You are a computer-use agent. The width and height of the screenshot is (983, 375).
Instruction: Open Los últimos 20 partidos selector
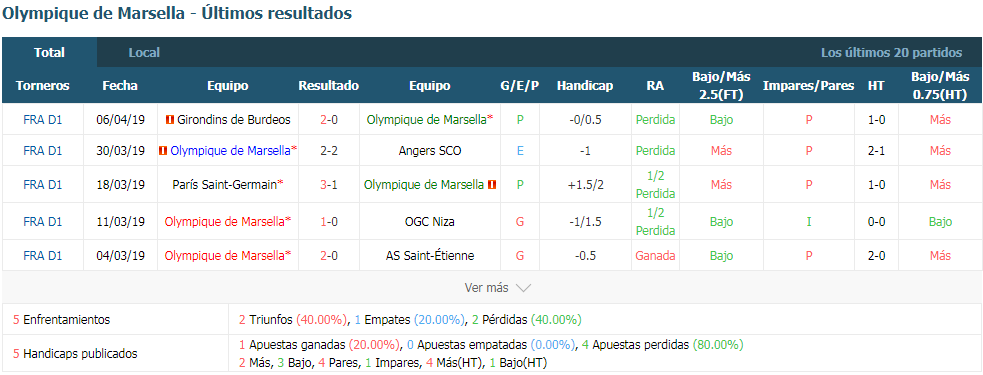pyautogui.click(x=891, y=53)
